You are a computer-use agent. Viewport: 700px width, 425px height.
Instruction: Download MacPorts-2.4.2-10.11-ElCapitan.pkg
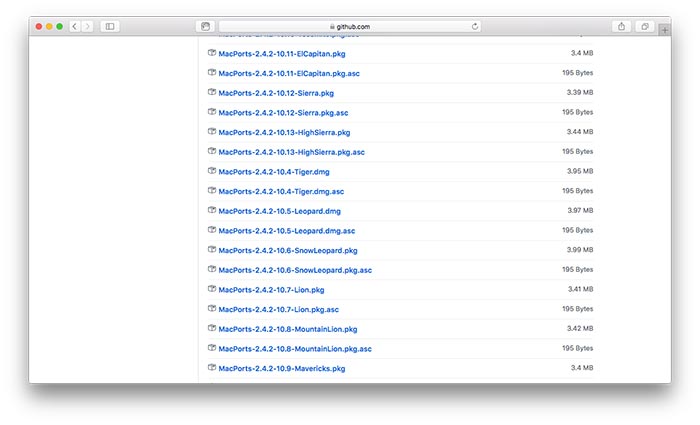pos(282,54)
